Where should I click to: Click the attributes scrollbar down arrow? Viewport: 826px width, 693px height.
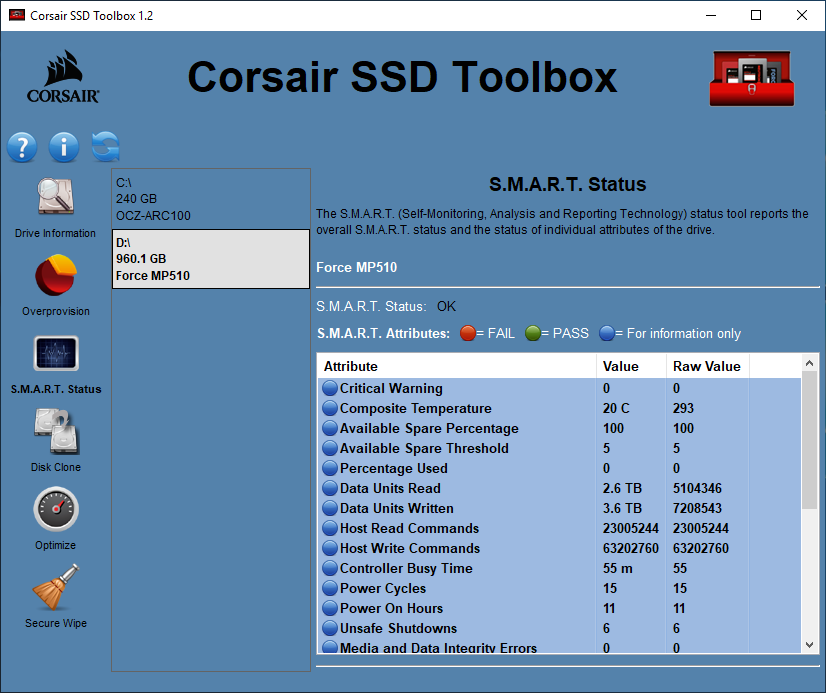pyautogui.click(x=809, y=644)
